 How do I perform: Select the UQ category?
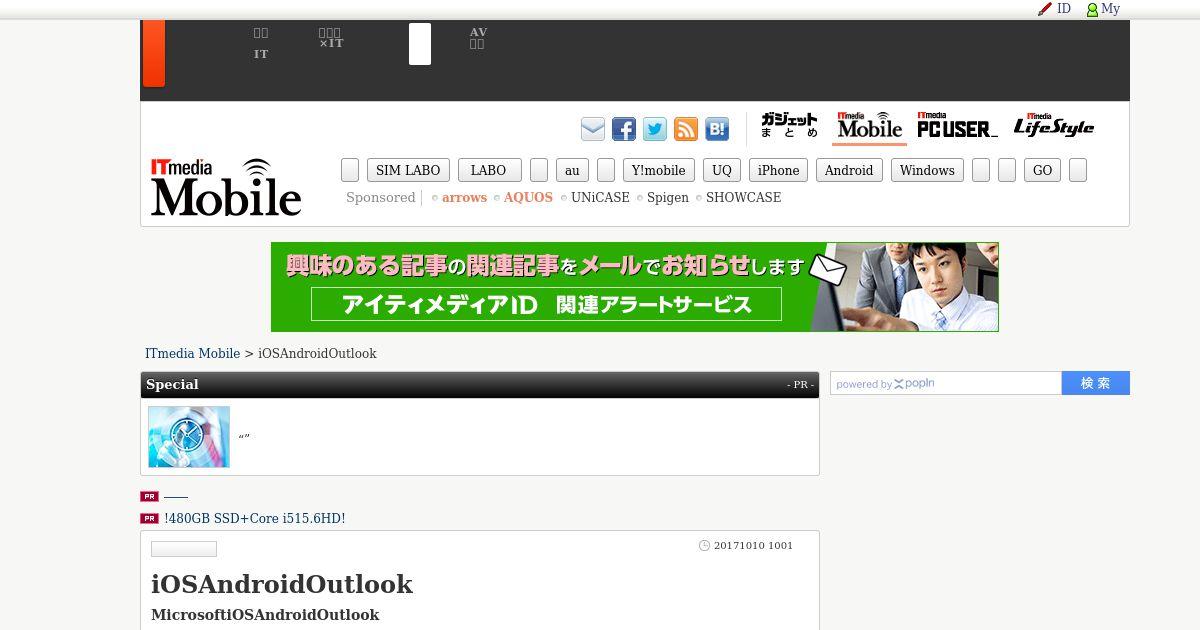click(722, 170)
